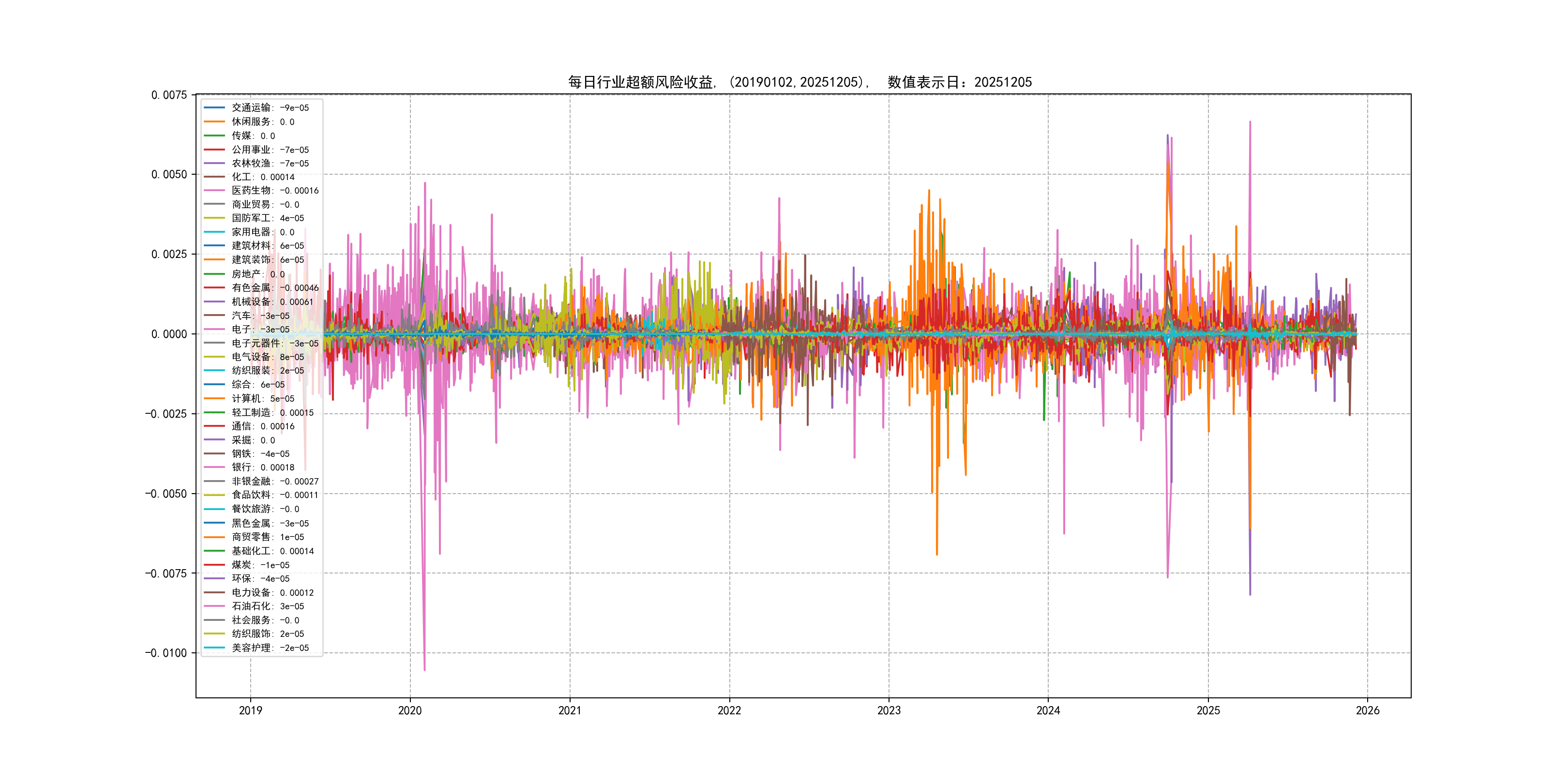The height and width of the screenshot is (784, 1568).
Task: Click the -0.0100 y-axis tick label
Action: (166, 653)
